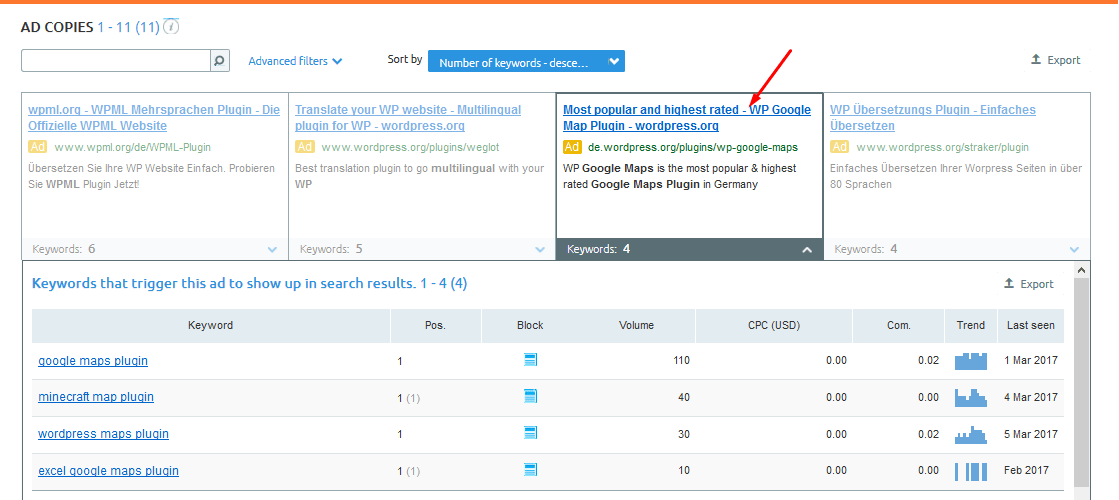Open trend chart for excel google maps plugin

(971, 471)
